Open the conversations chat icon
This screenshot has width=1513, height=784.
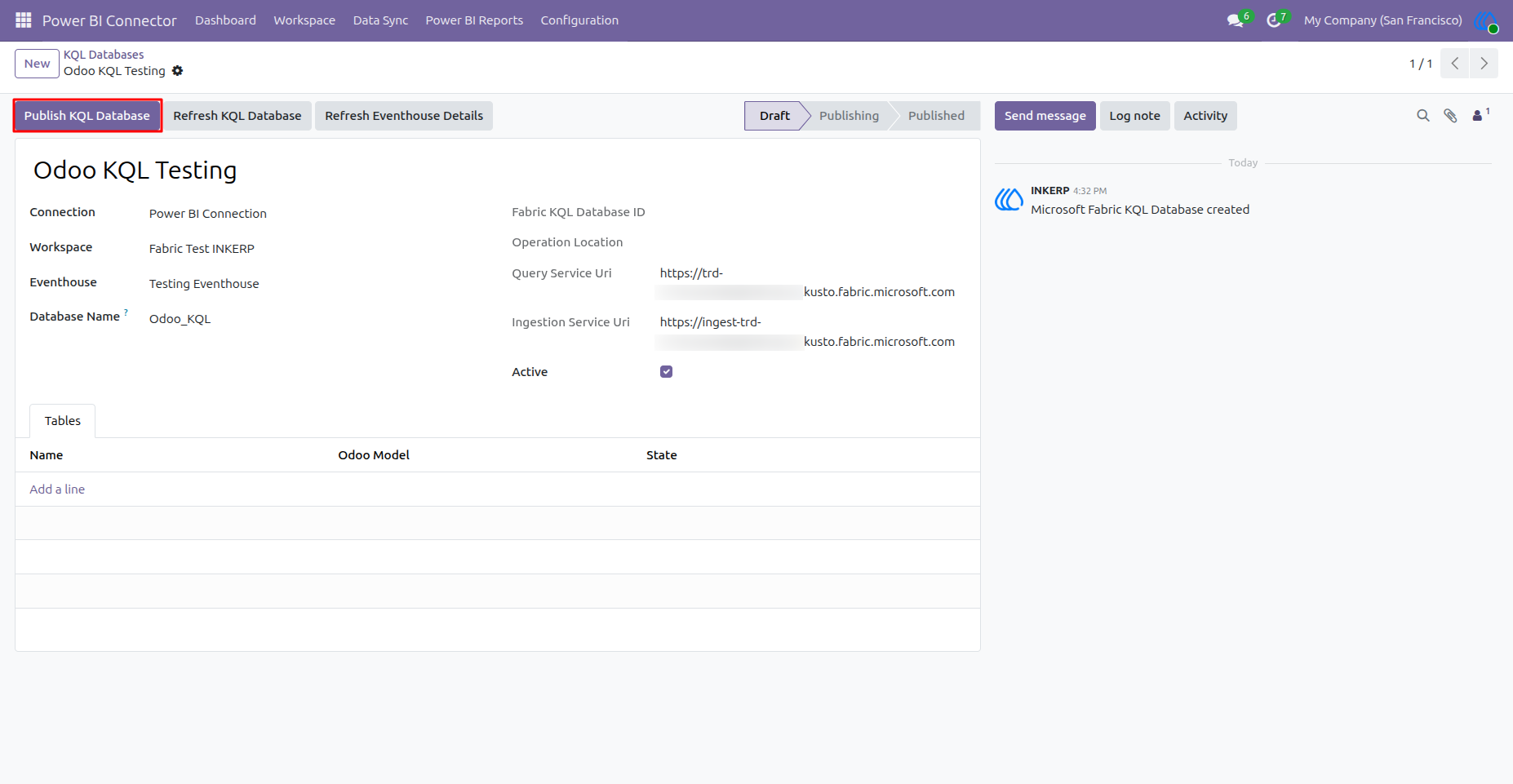pyautogui.click(x=1236, y=20)
